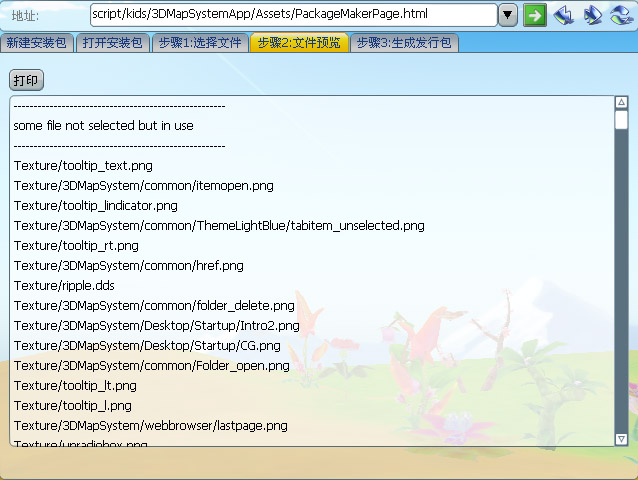The height and width of the screenshot is (480, 638).
Task: Select the webbrowser/lastpage.png line
Action: [x=151, y=425]
